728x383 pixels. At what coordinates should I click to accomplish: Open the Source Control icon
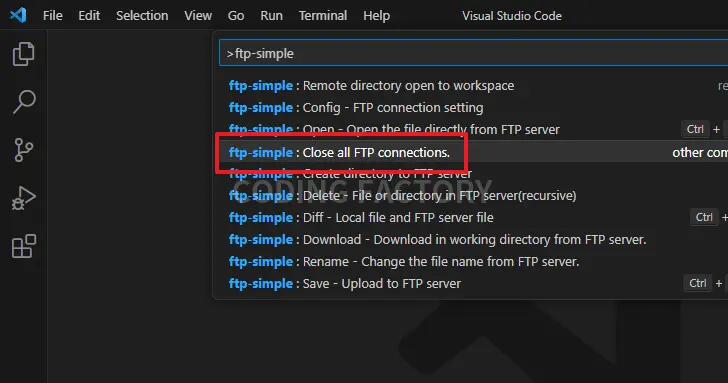tap(23, 150)
